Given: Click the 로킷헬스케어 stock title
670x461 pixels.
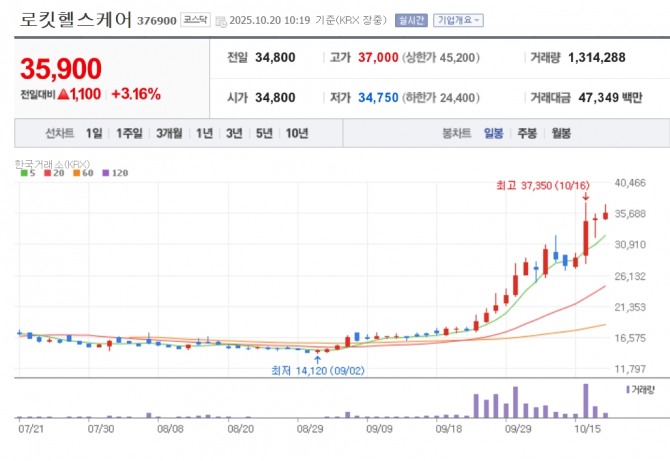Looking at the screenshot, I should [76, 20].
